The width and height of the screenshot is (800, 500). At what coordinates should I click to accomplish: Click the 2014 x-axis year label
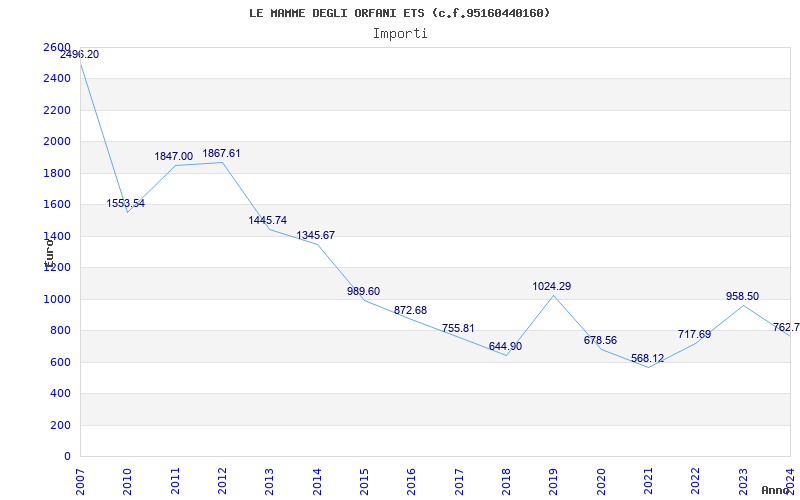click(317, 482)
